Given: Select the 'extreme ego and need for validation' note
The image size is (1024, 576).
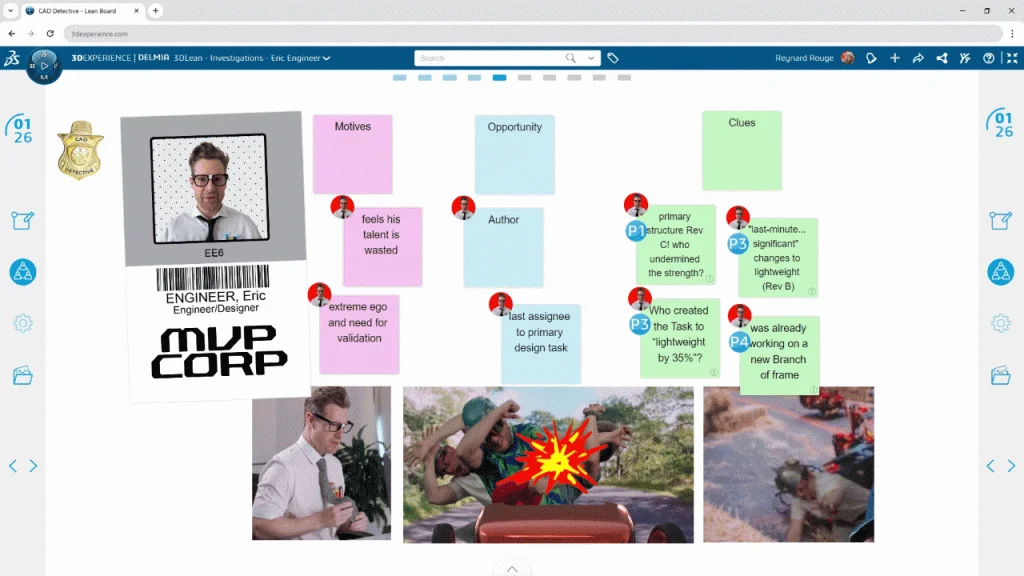Looking at the screenshot, I should 359,334.
